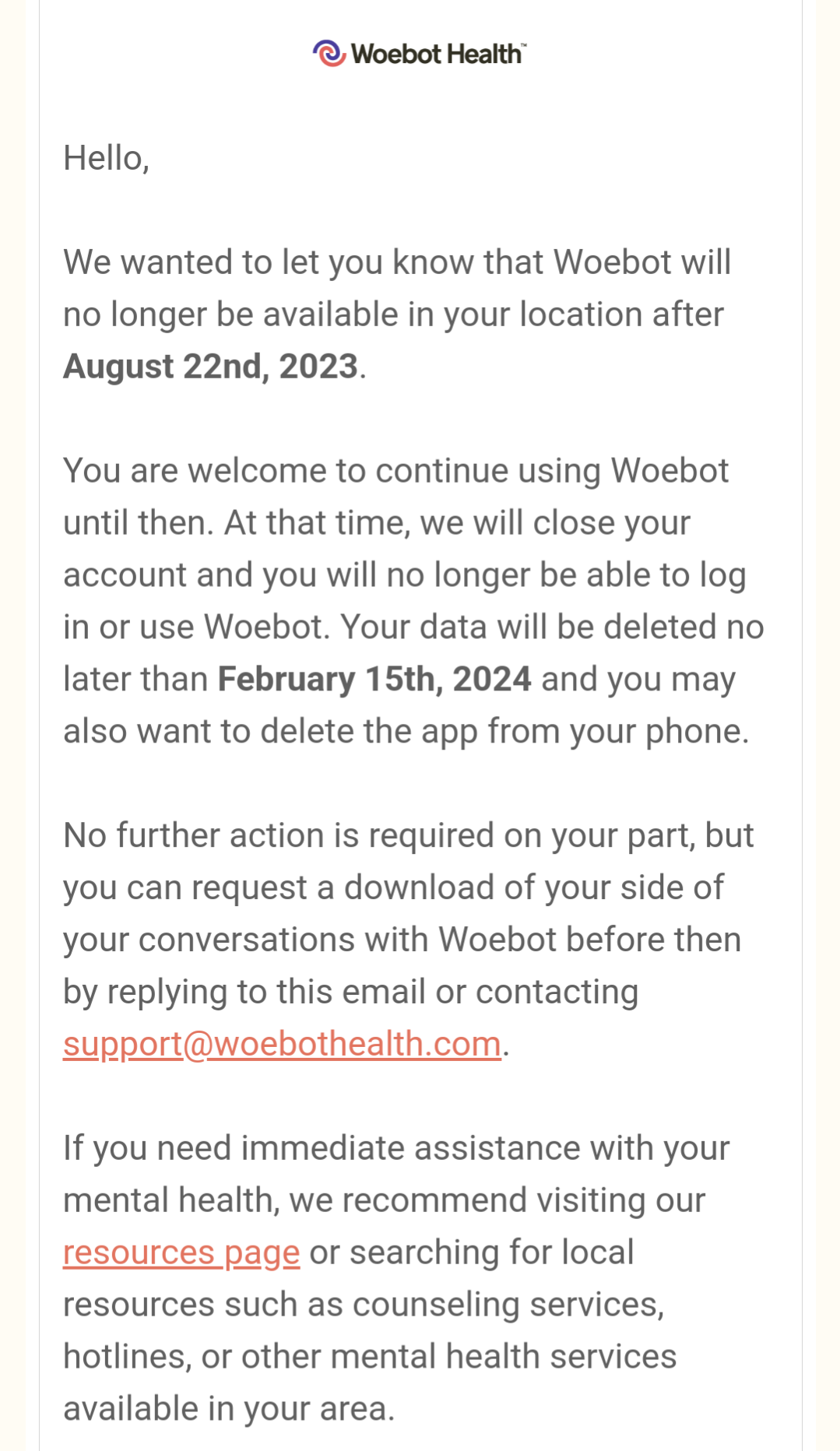Click the text "resources such as counseling services,"
Image resolution: width=840 pixels, height=1451 pixels.
coord(364,1305)
